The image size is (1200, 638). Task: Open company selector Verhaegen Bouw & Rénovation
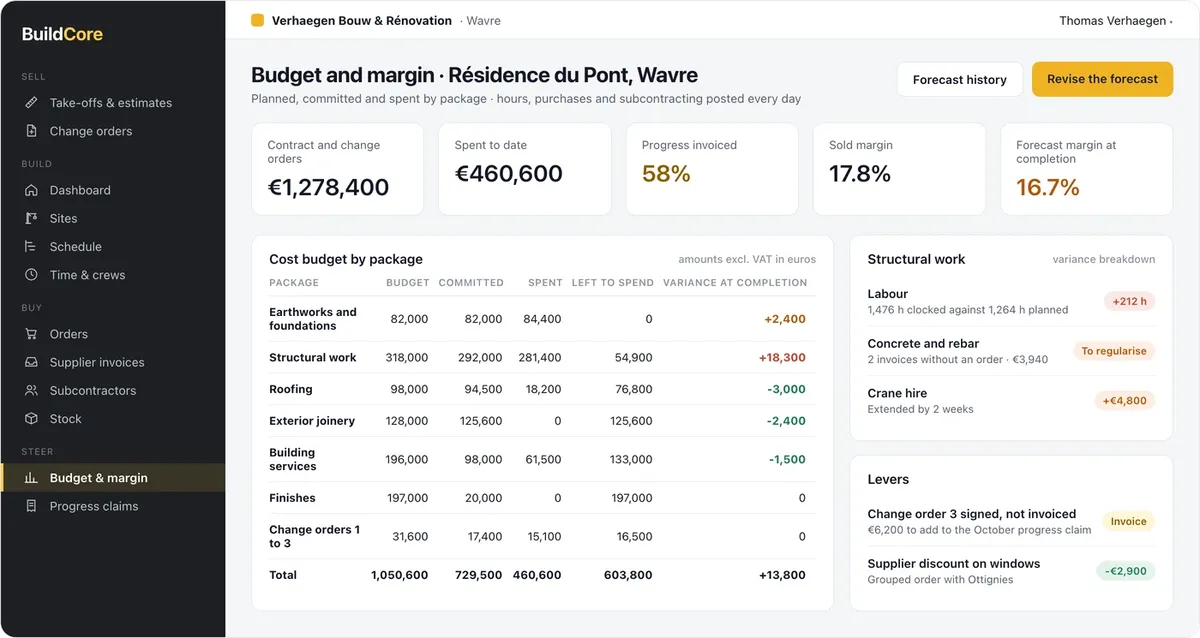[362, 20]
